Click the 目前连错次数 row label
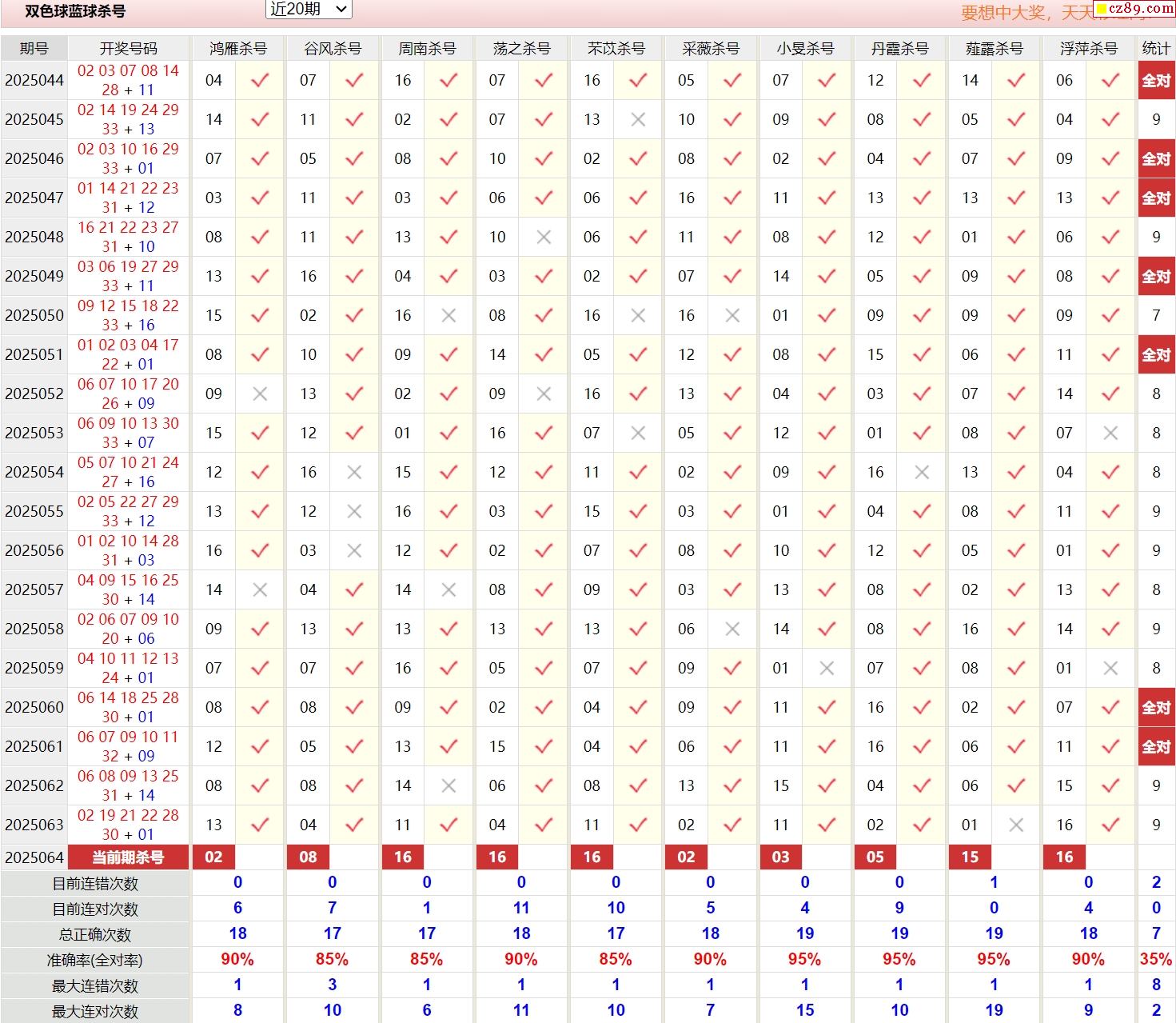 tap(95, 884)
